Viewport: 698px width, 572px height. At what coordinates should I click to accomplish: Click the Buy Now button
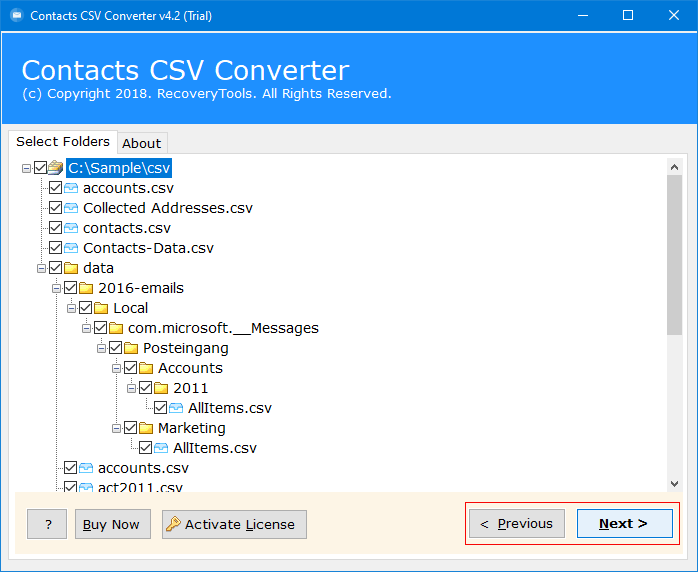(113, 524)
